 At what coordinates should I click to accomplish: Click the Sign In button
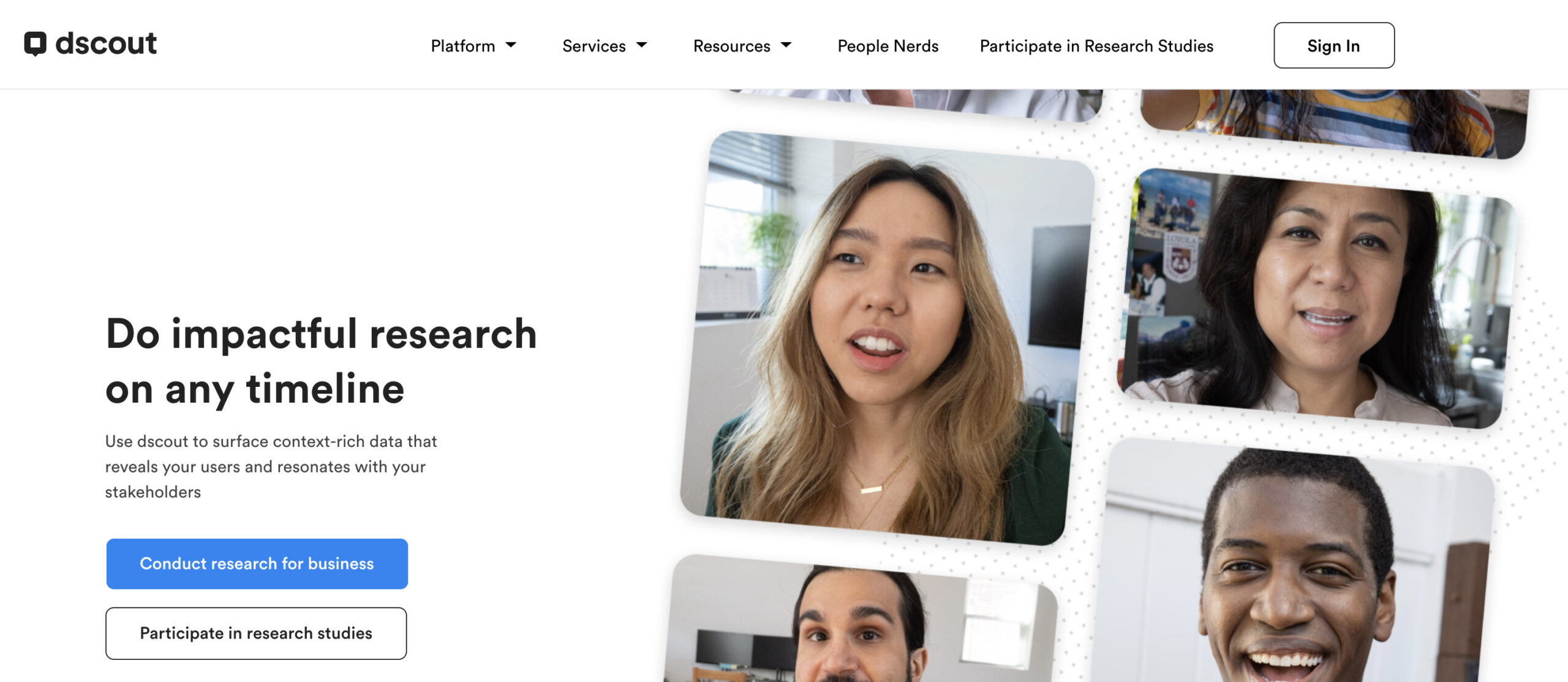pos(1334,45)
